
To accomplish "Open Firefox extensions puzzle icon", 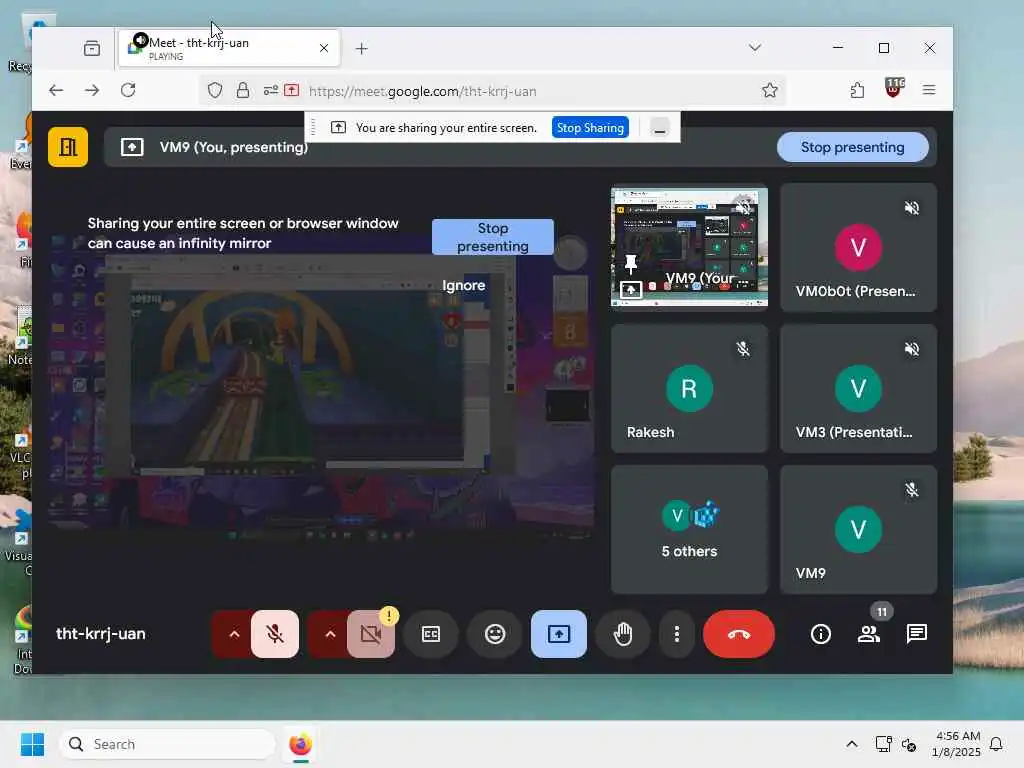I will (857, 90).
